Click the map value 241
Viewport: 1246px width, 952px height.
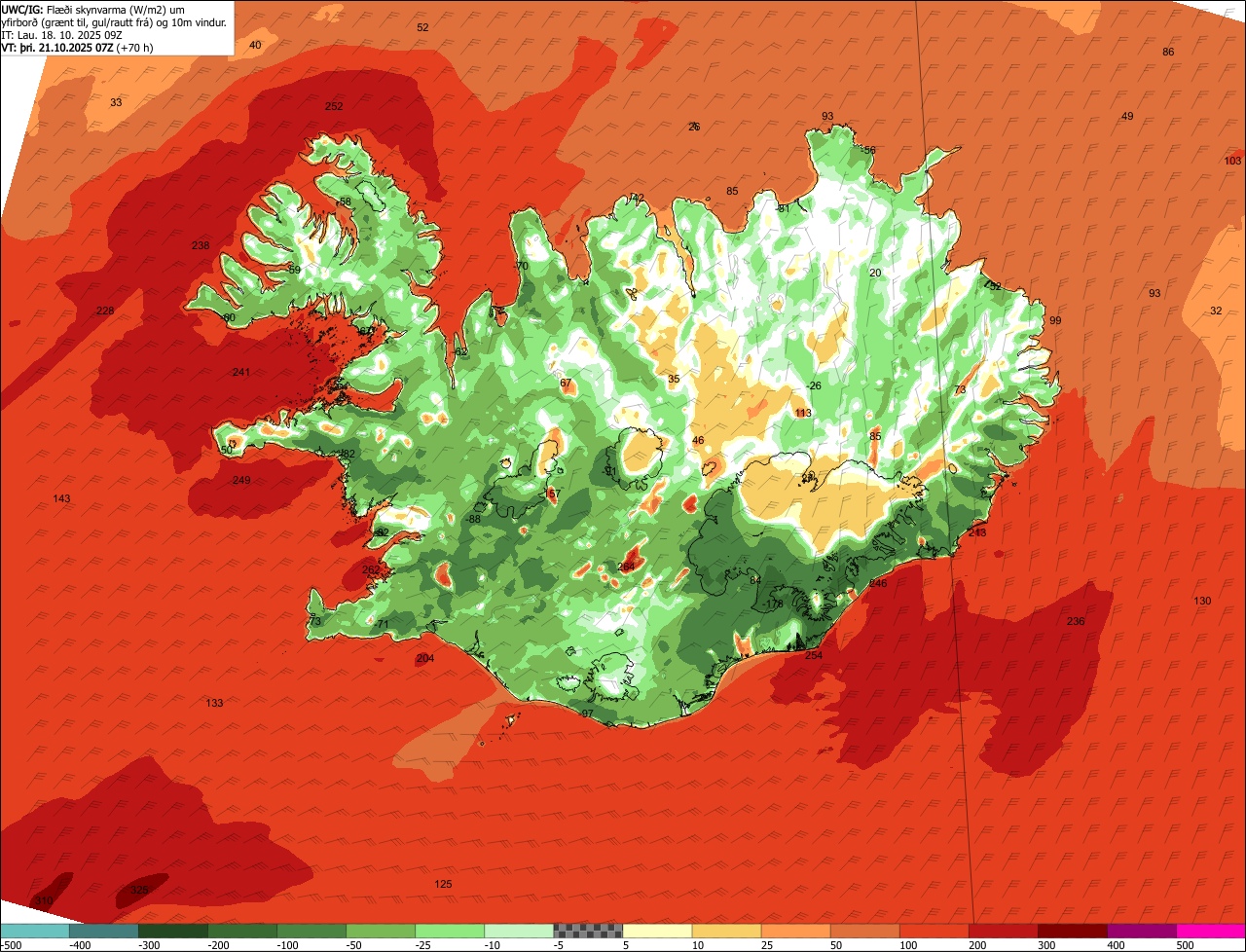pos(241,372)
